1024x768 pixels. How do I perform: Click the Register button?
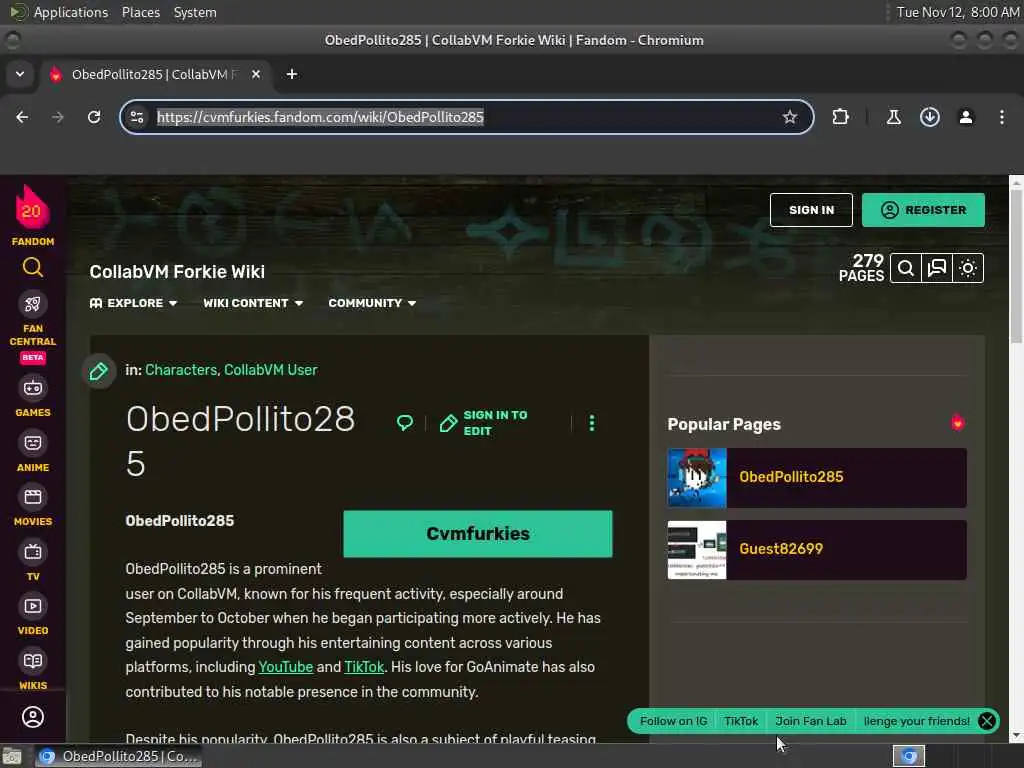923,210
